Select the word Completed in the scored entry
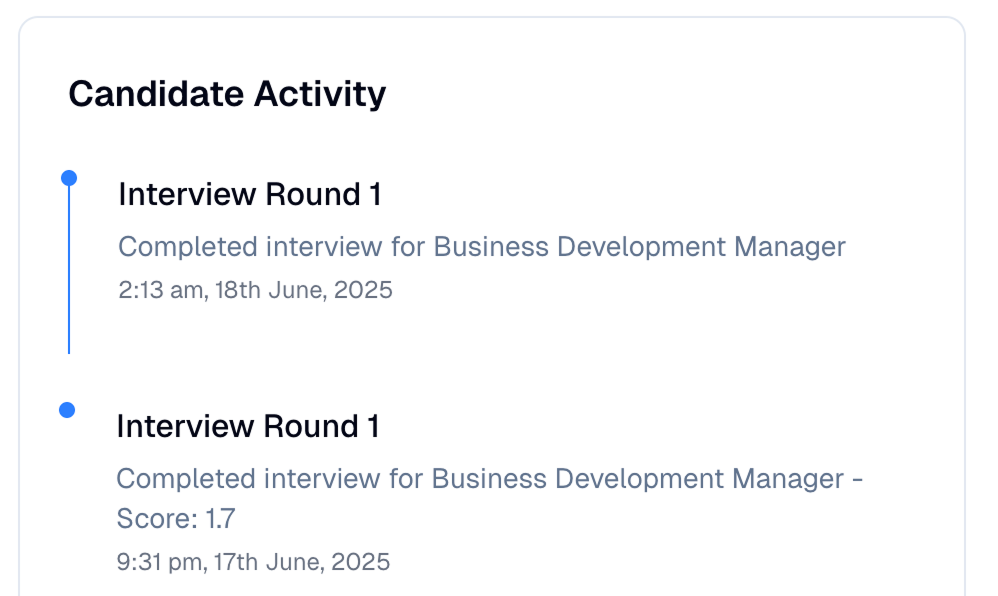The image size is (998, 596). [186, 479]
